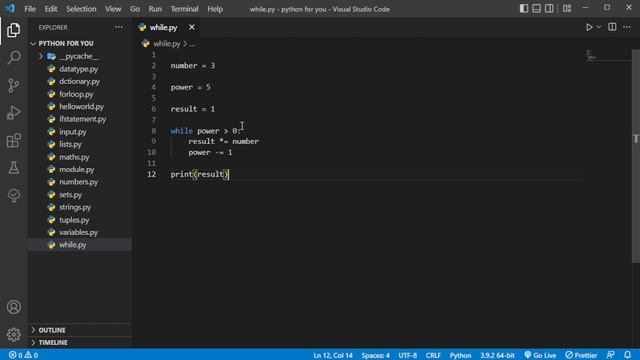
Task: Open the Explorer view in activity bar
Action: [13, 30]
